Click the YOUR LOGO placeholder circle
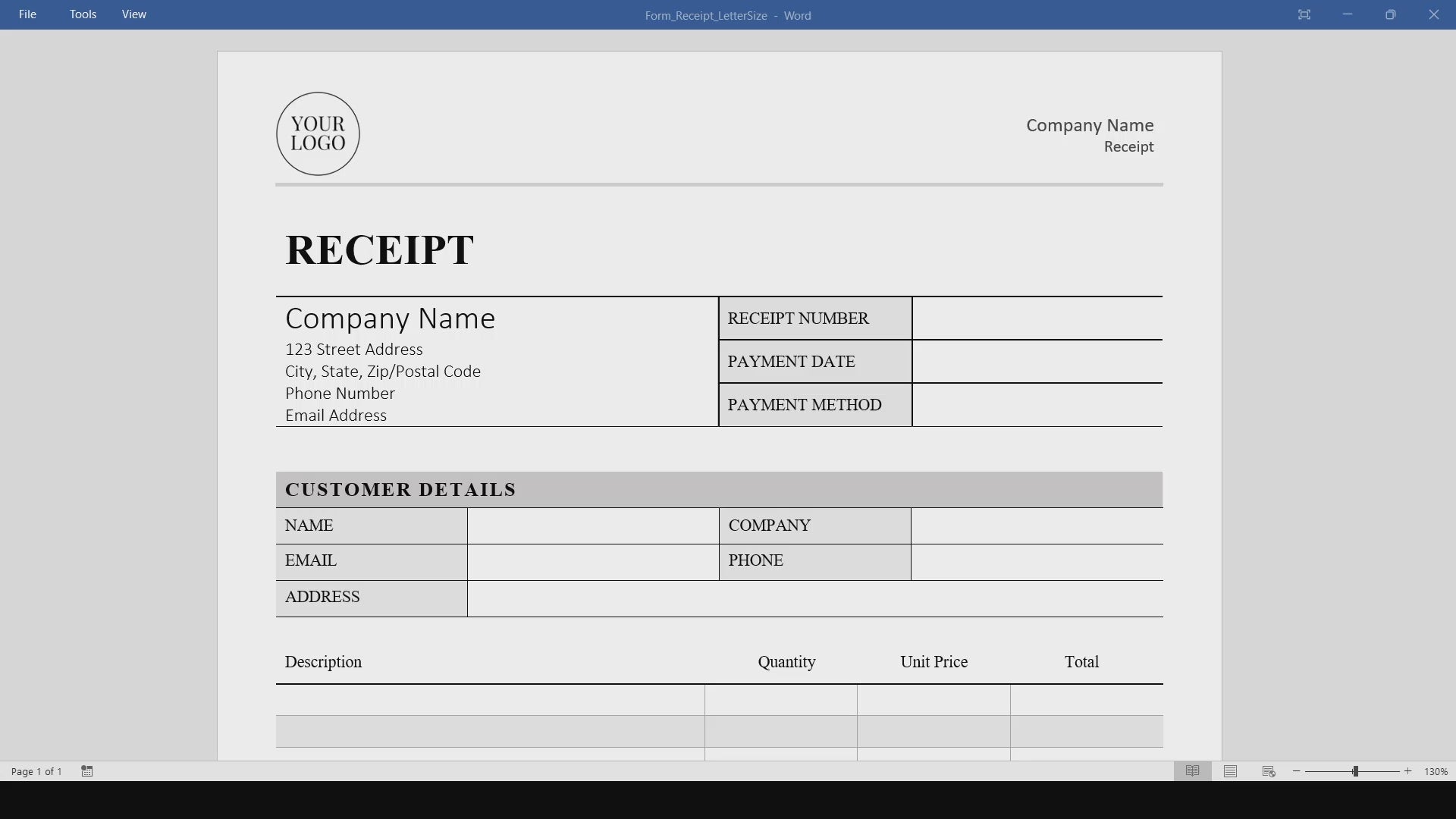Screen dimensions: 1456x819 318,134
